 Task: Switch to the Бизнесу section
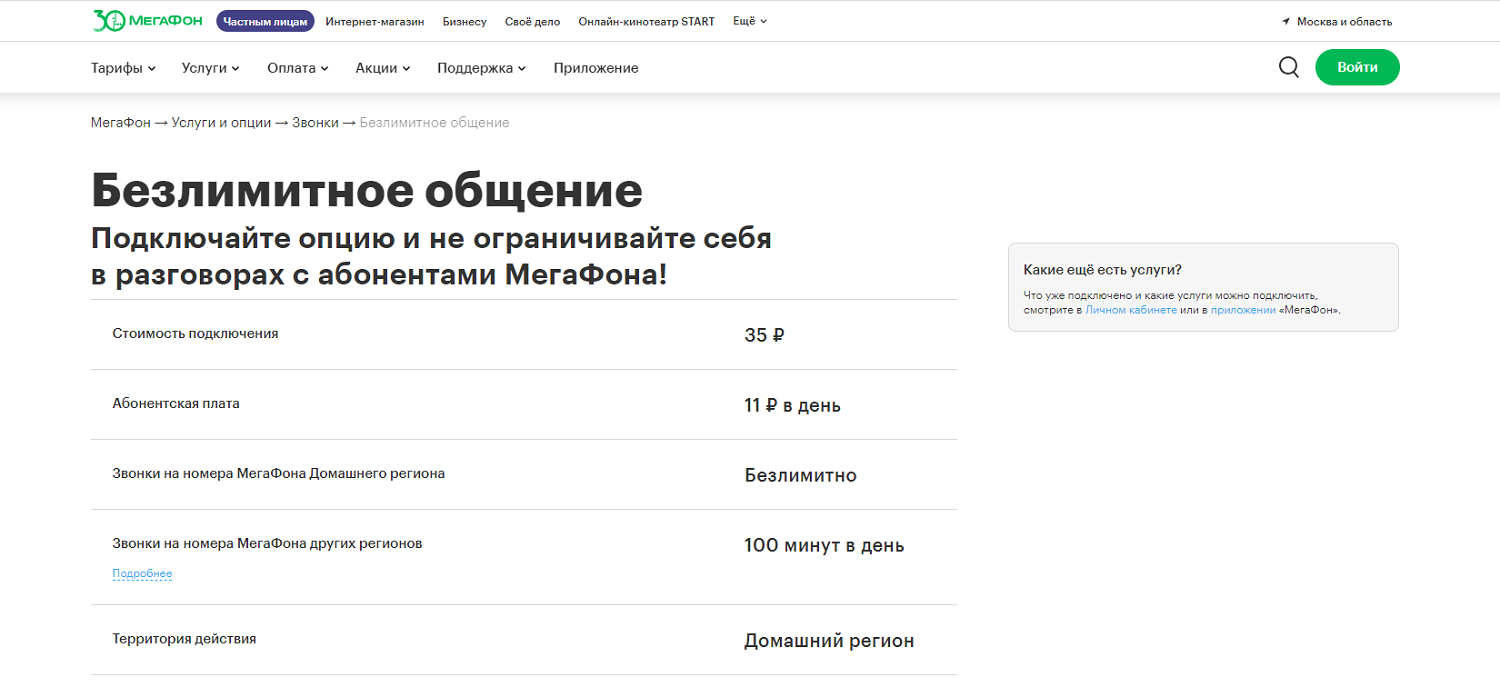464,21
